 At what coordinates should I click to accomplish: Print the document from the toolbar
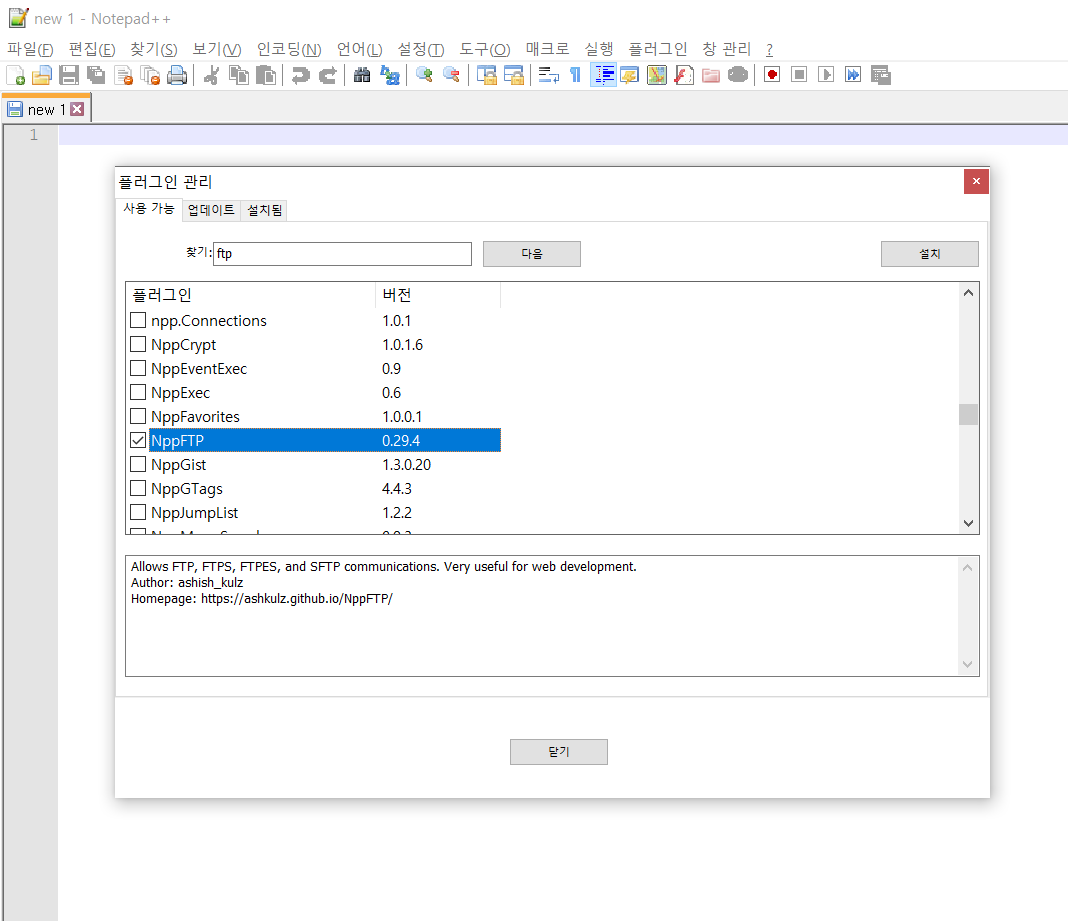pos(177,75)
